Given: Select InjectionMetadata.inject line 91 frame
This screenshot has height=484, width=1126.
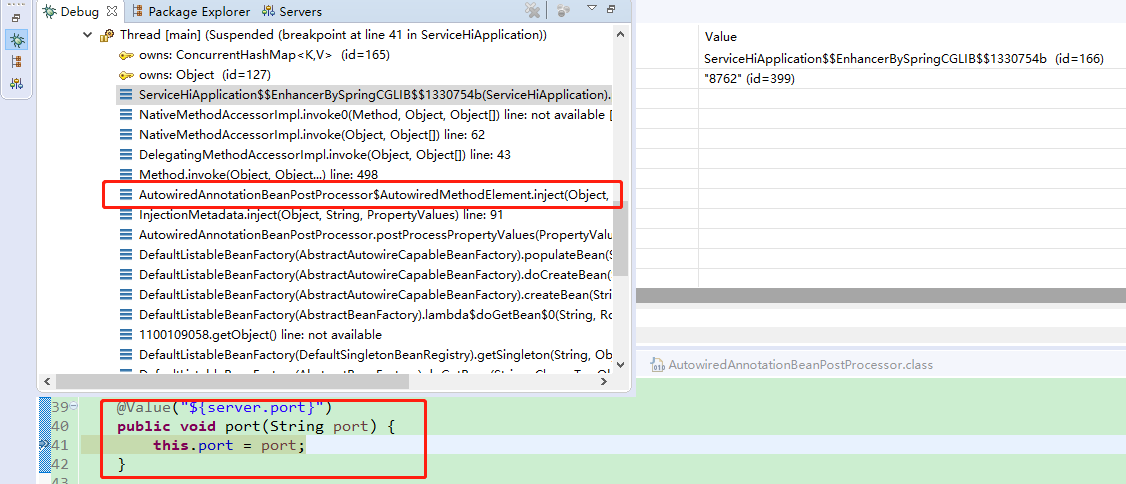Looking at the screenshot, I should (x=320, y=215).
